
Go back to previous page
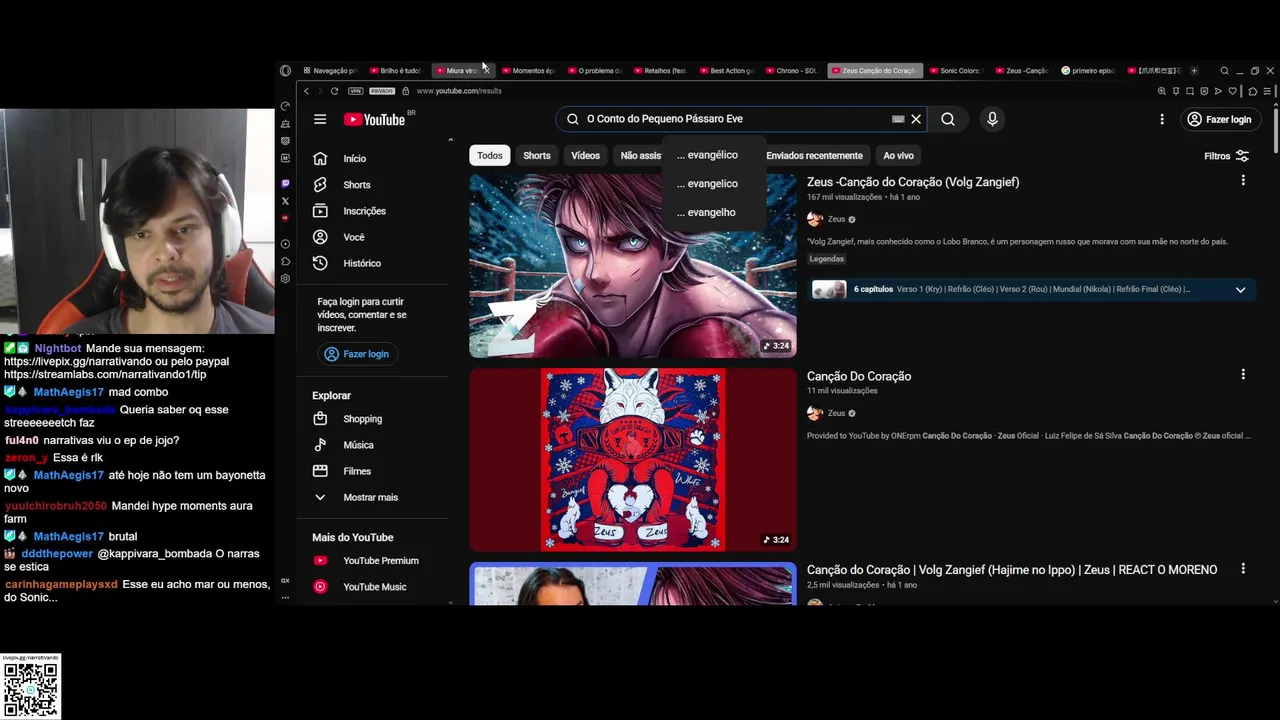307,91
